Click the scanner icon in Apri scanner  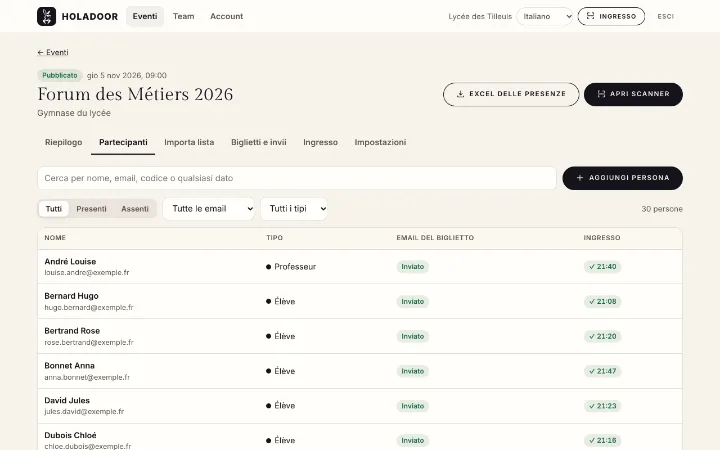[x=601, y=94]
